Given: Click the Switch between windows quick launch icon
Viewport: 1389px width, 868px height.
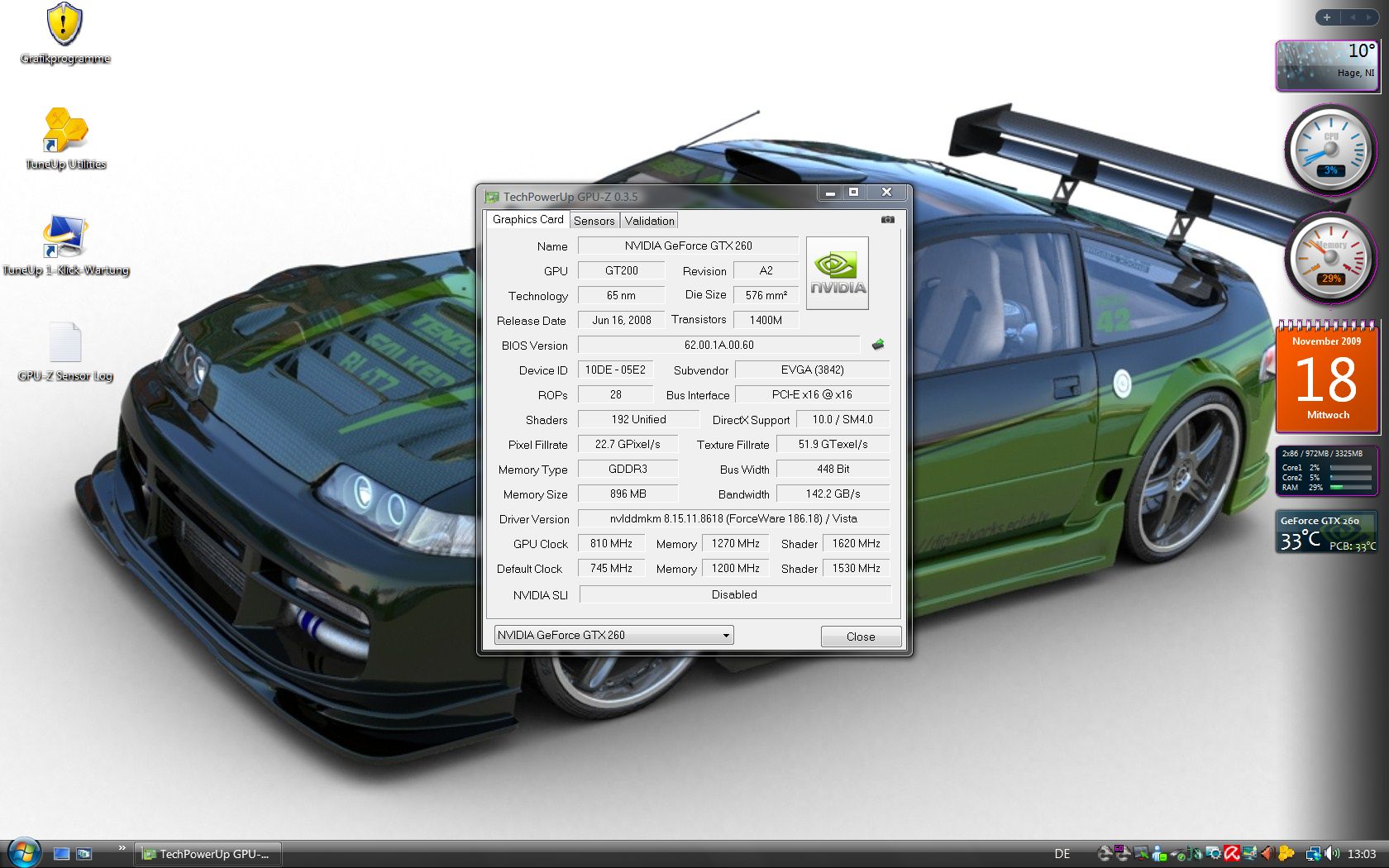Looking at the screenshot, I should [x=84, y=854].
